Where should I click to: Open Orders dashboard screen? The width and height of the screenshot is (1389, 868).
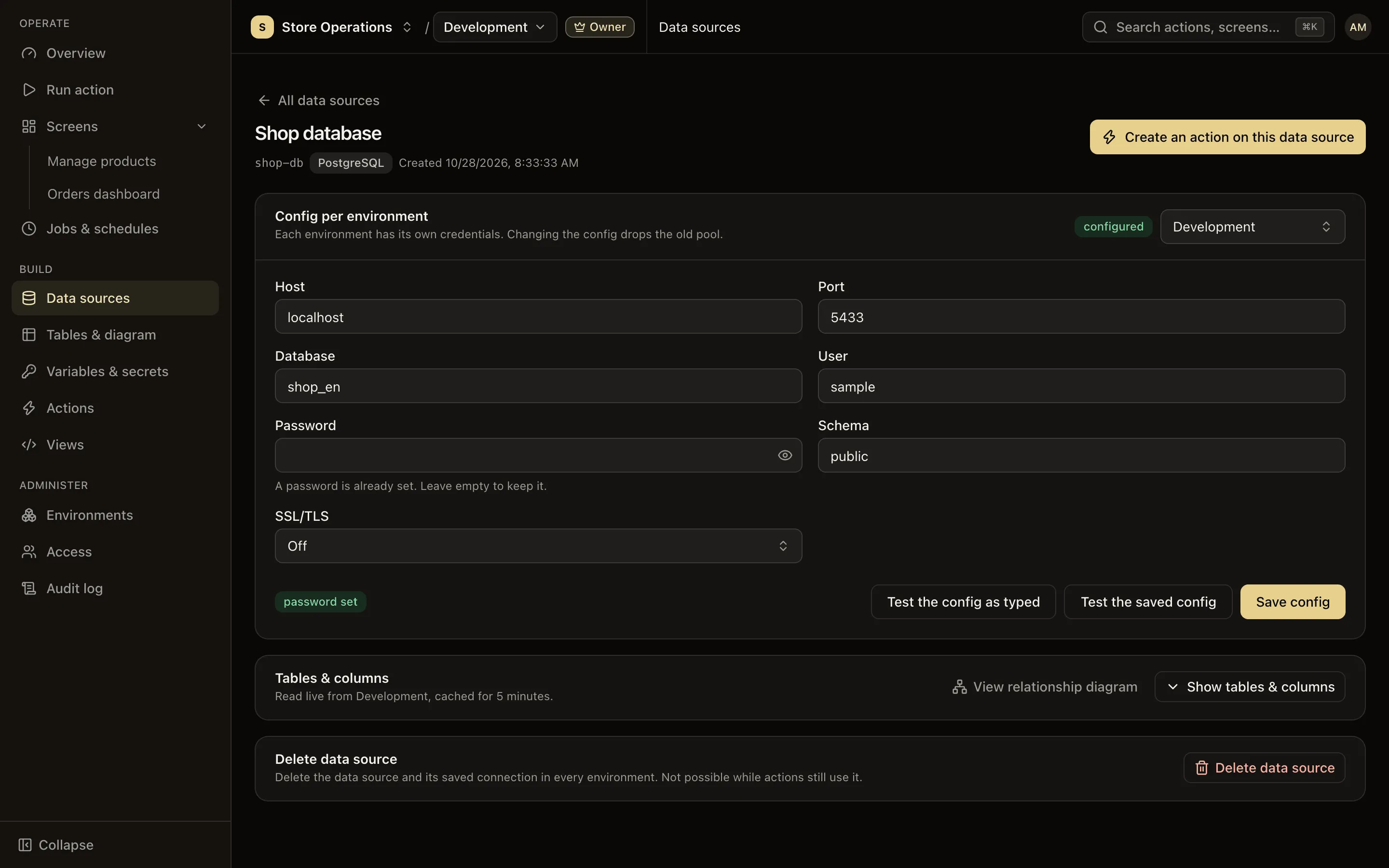103,194
